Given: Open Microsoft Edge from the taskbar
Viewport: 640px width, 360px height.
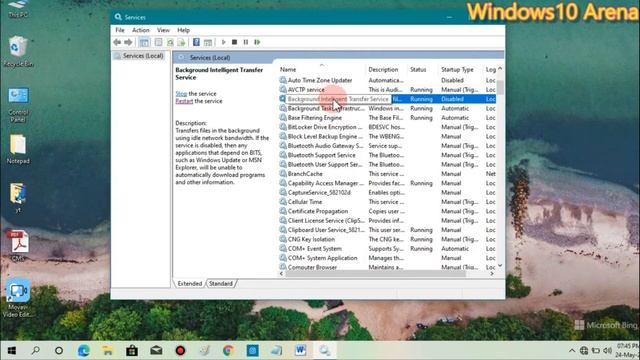Looking at the screenshot, I should coord(84,350).
